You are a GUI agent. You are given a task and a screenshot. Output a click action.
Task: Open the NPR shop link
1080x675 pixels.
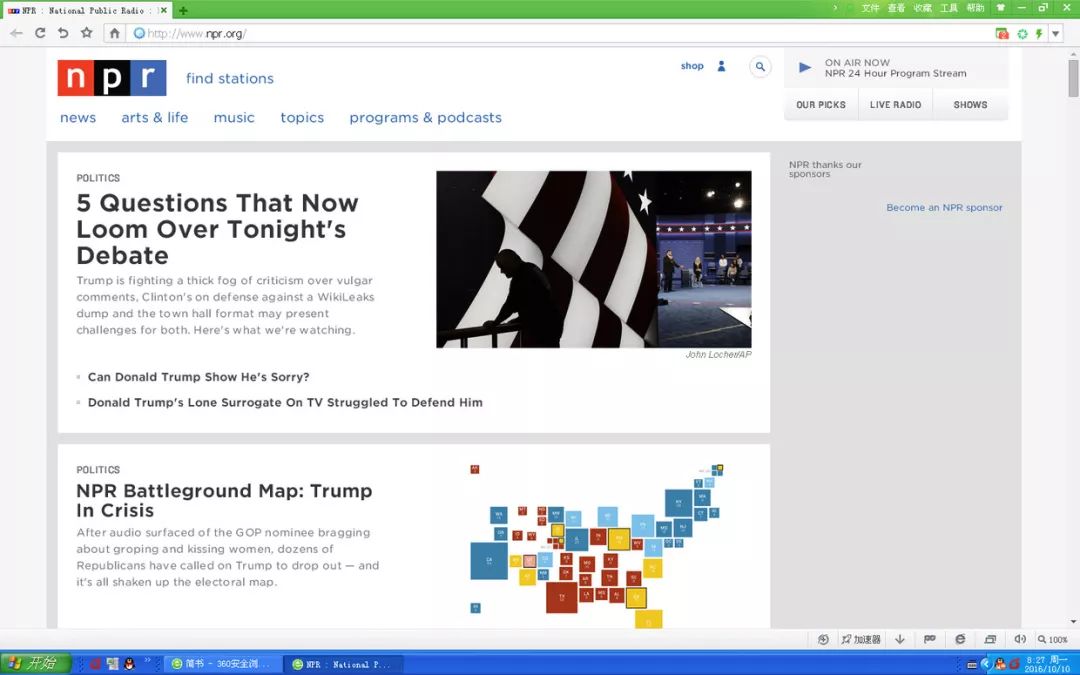[692, 66]
